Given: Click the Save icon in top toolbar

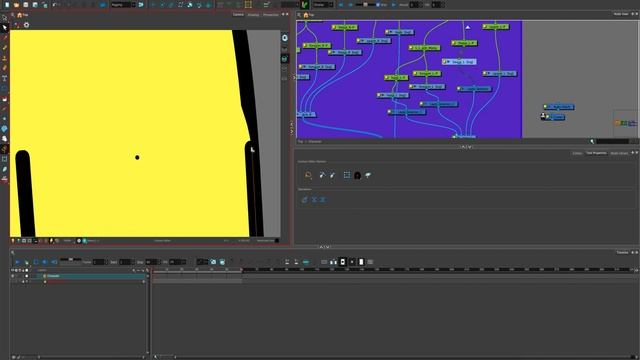Looking at the screenshot, I should (x=26, y=5).
